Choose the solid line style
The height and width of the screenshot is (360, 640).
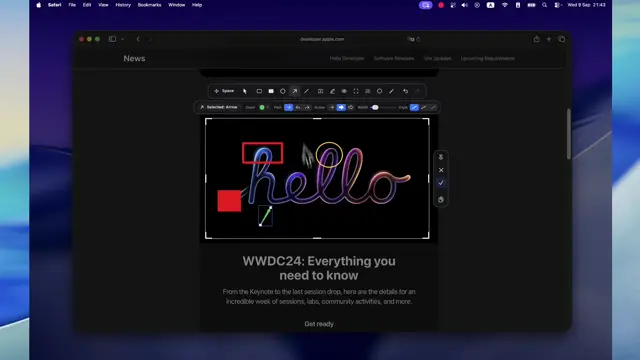(x=414, y=107)
